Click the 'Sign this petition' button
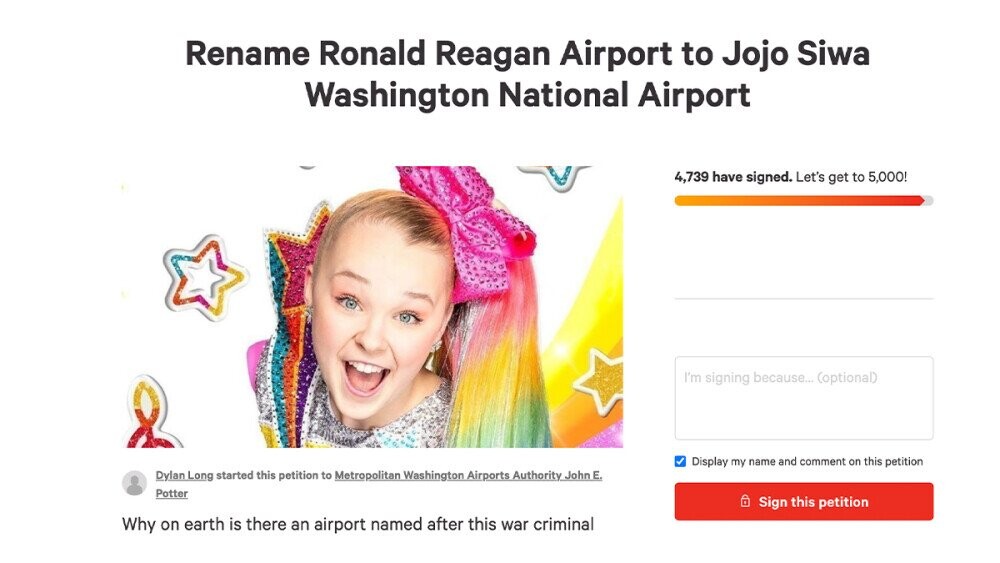This screenshot has width=1000, height=563. [804, 502]
